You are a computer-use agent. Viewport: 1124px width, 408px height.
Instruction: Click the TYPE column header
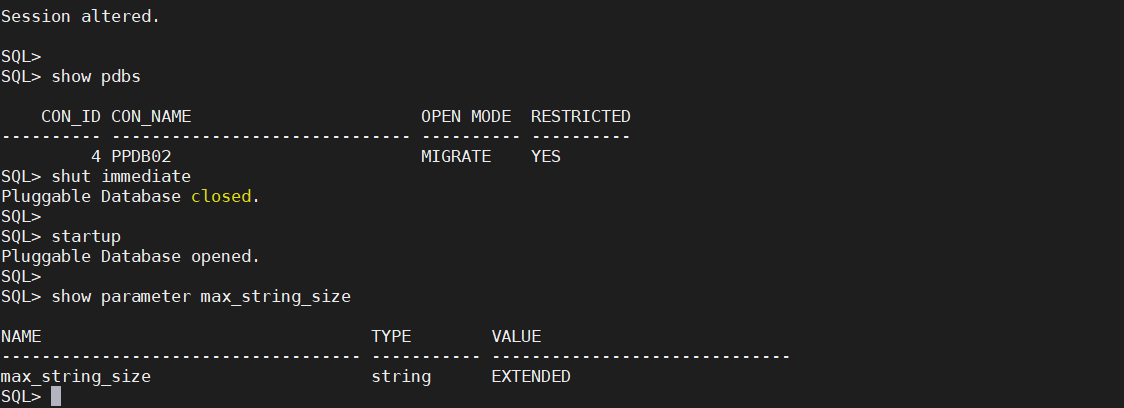pos(391,336)
